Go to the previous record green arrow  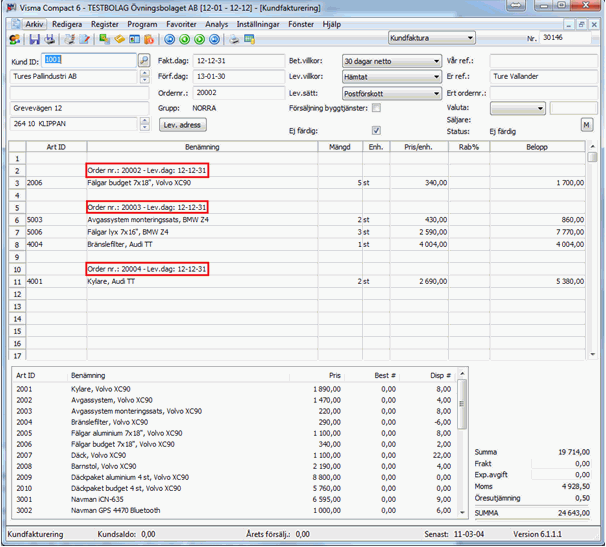(x=184, y=40)
